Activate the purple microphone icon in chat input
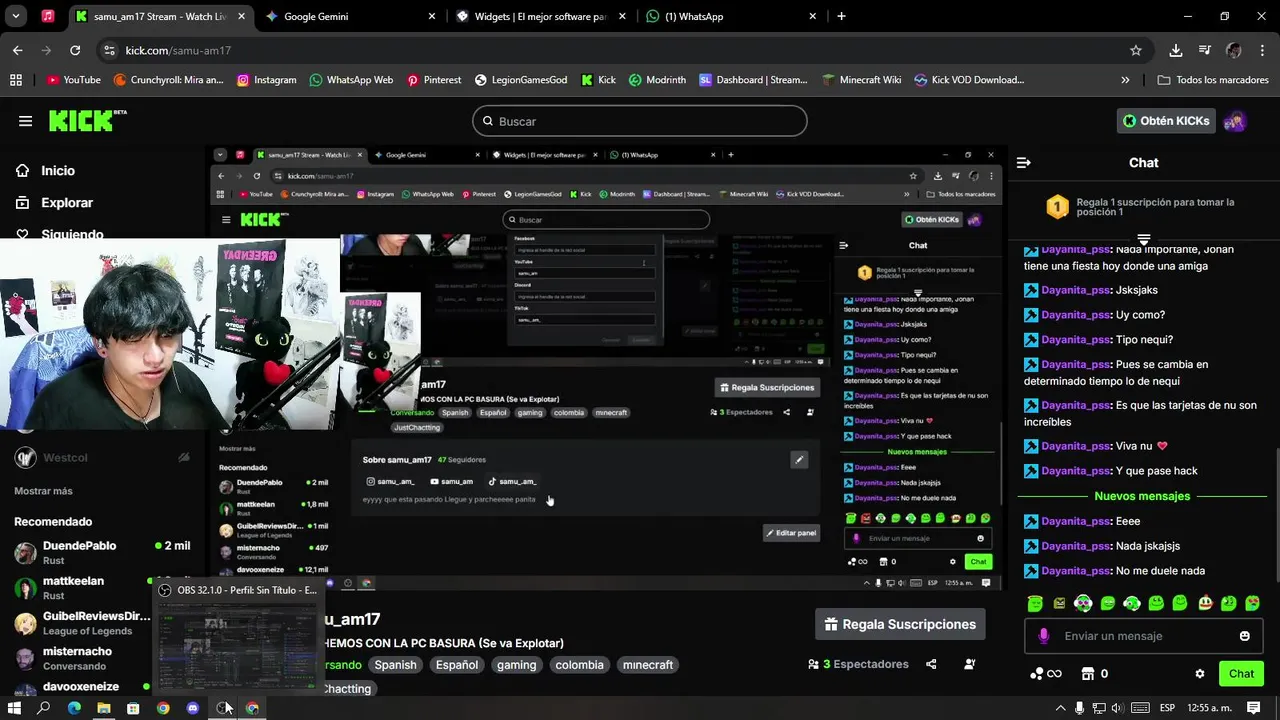Screen dimensions: 1280x720 (1044, 636)
